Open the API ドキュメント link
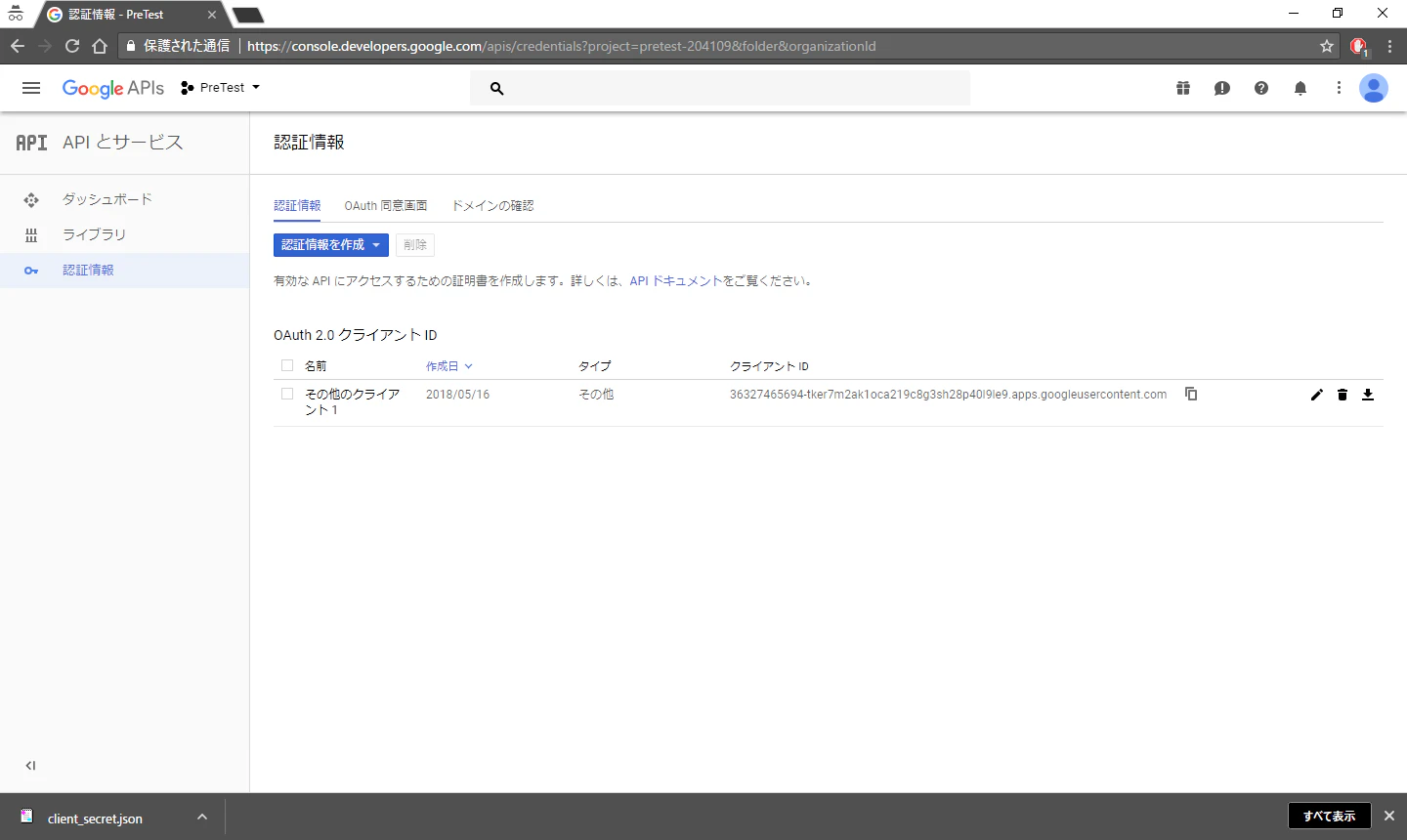 coord(676,281)
